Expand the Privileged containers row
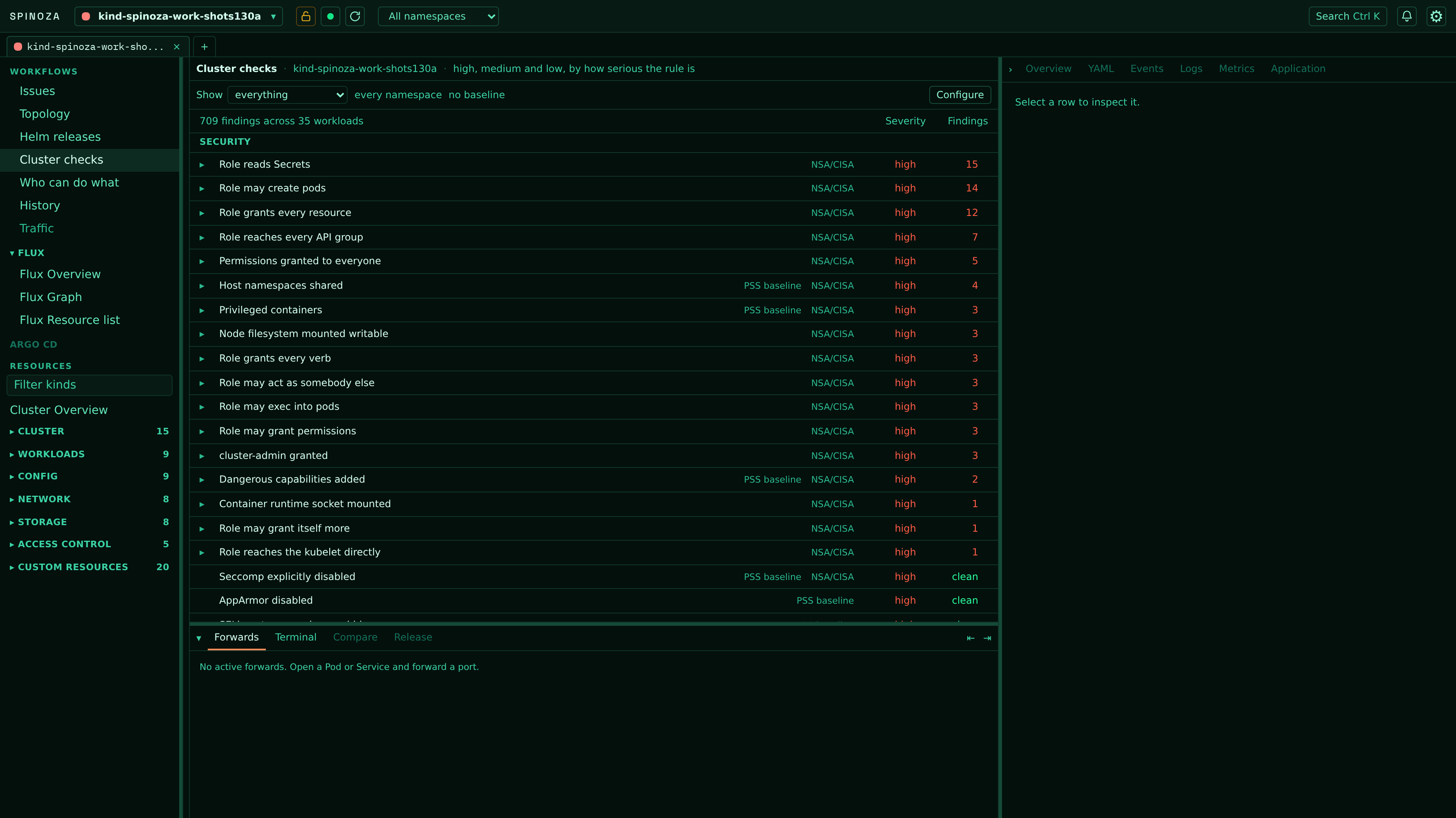This screenshot has height=818, width=1456. pos(202,310)
